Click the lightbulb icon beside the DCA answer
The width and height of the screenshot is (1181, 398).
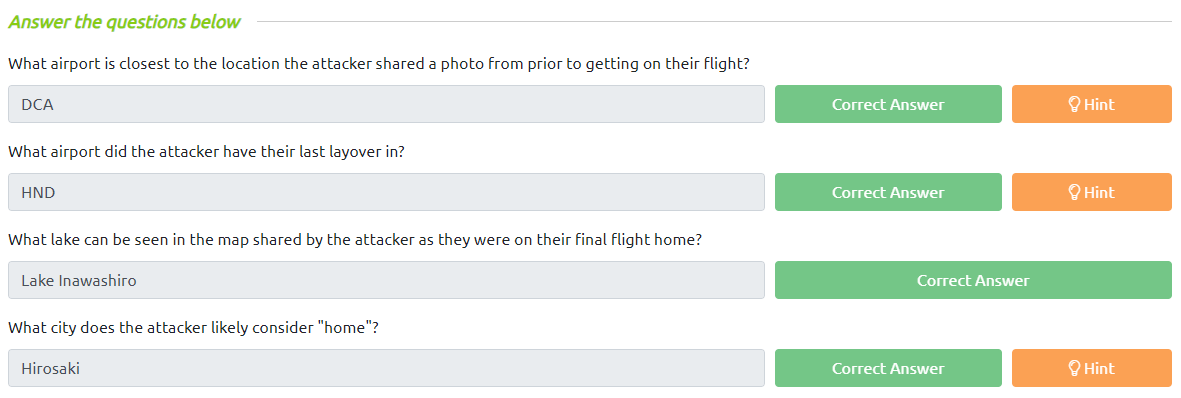click(1075, 104)
